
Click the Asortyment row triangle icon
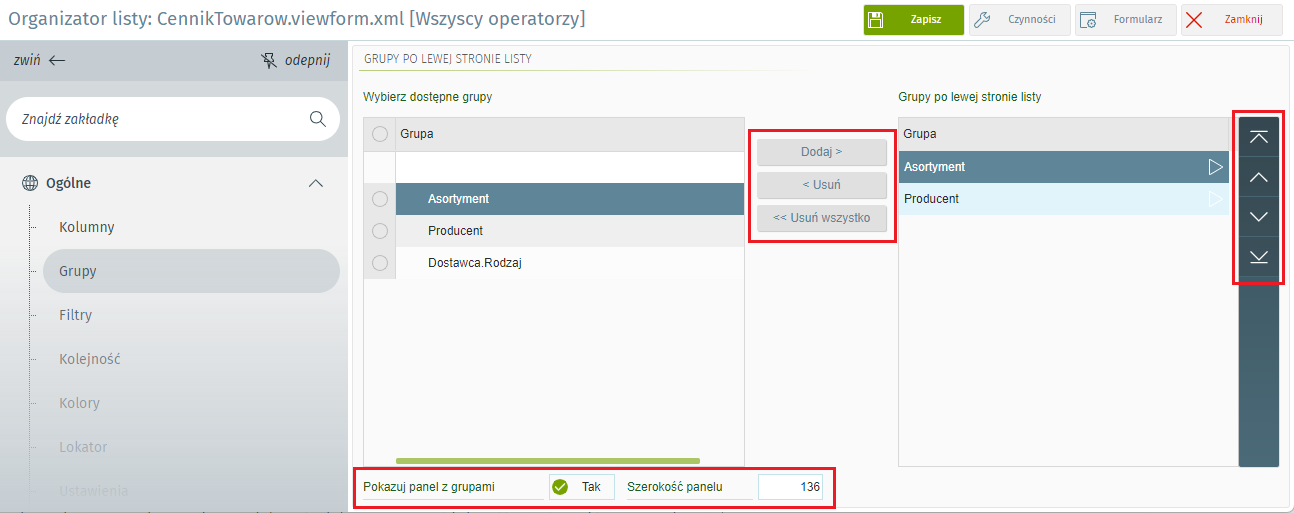tap(1215, 167)
